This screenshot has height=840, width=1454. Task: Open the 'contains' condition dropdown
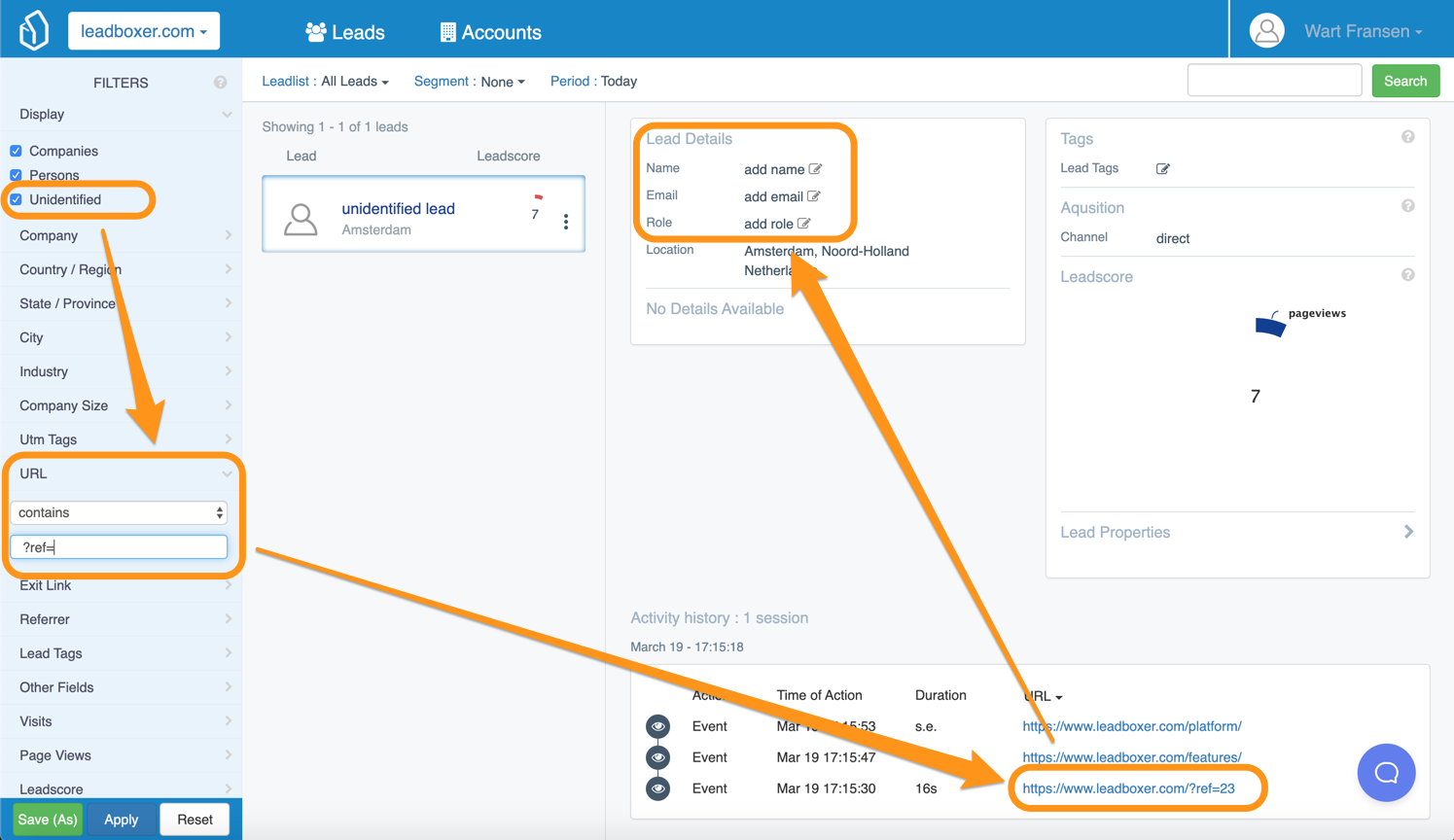119,512
